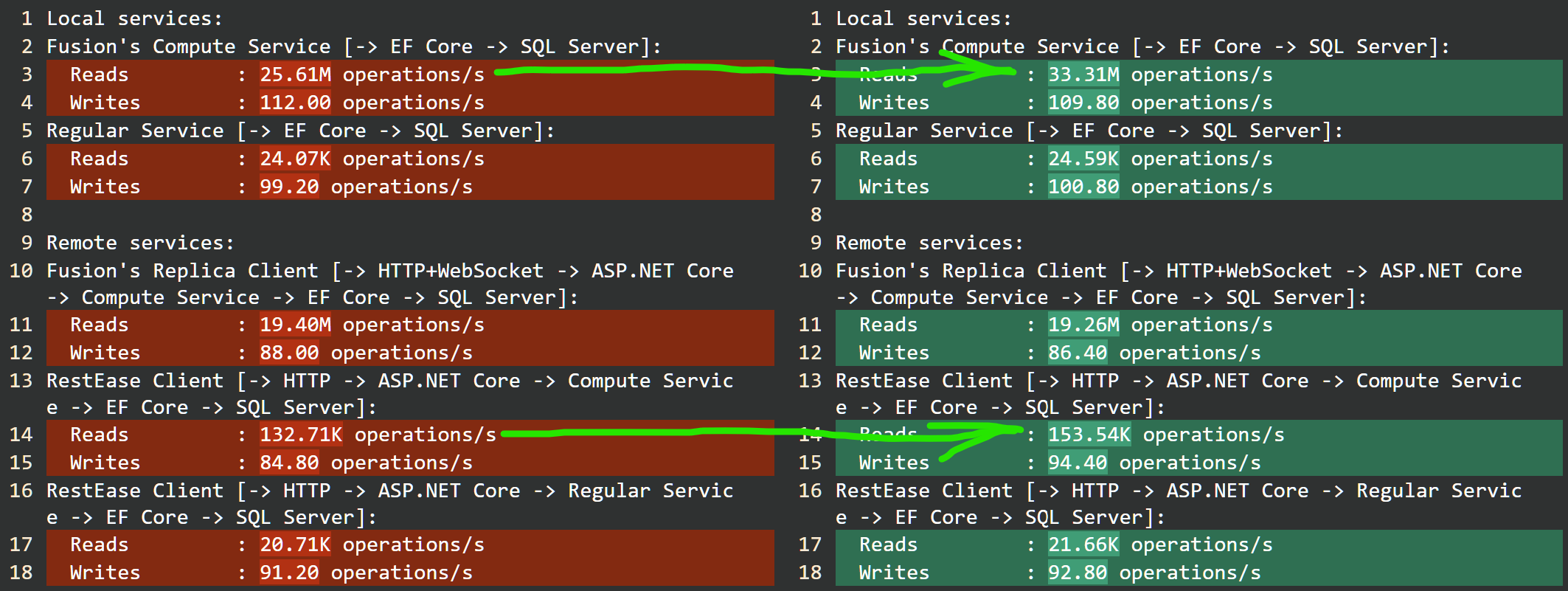This screenshot has width=1568, height=591.
Task: Click 'operations/s' after 19.40M
Action: pyautogui.click(x=414, y=325)
